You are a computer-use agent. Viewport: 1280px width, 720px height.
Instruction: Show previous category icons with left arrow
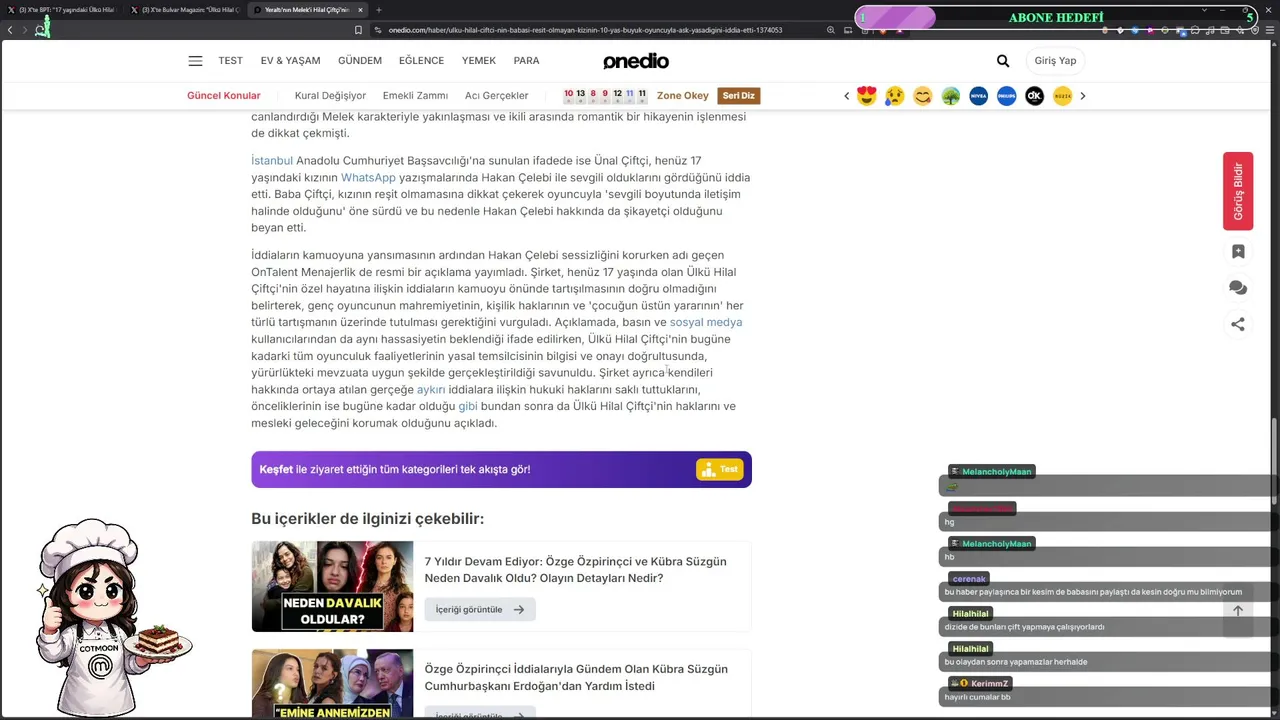click(846, 96)
